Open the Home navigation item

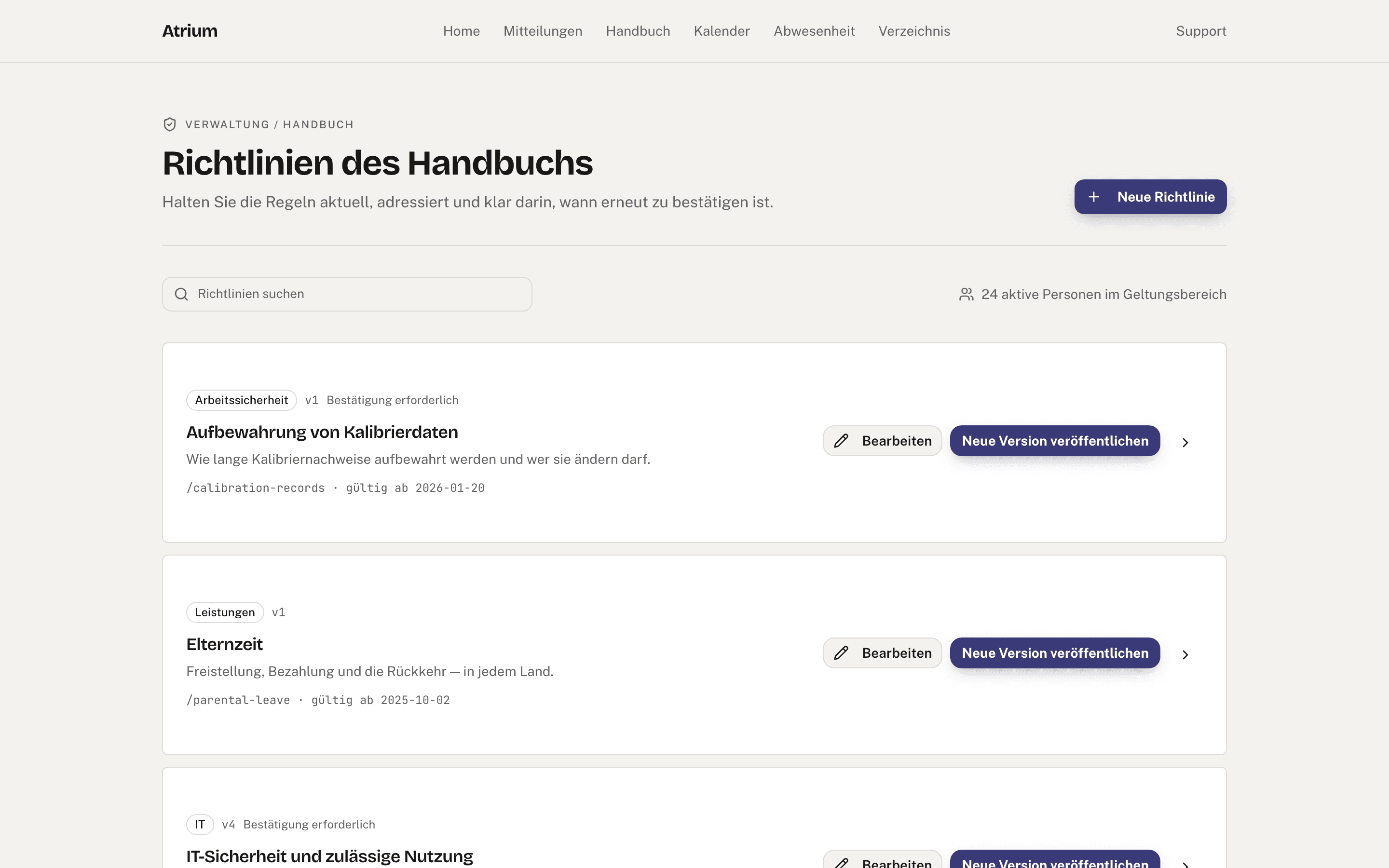point(462,31)
